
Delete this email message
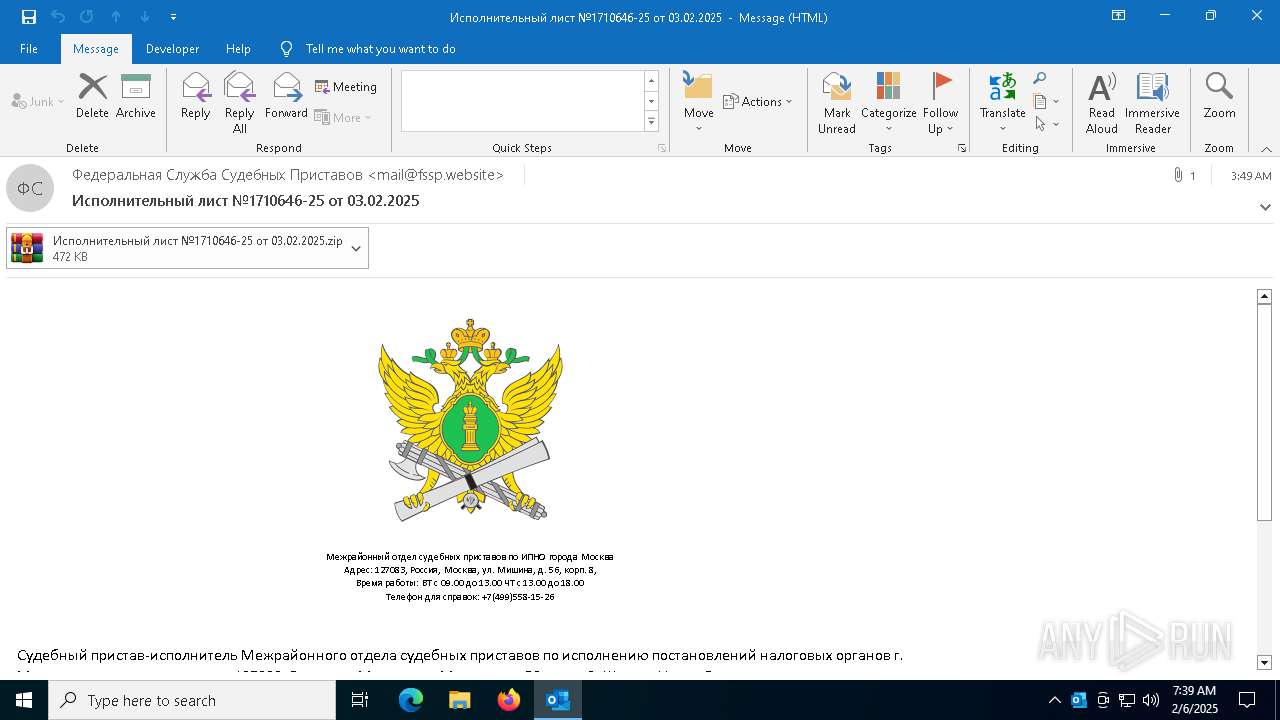pos(92,96)
